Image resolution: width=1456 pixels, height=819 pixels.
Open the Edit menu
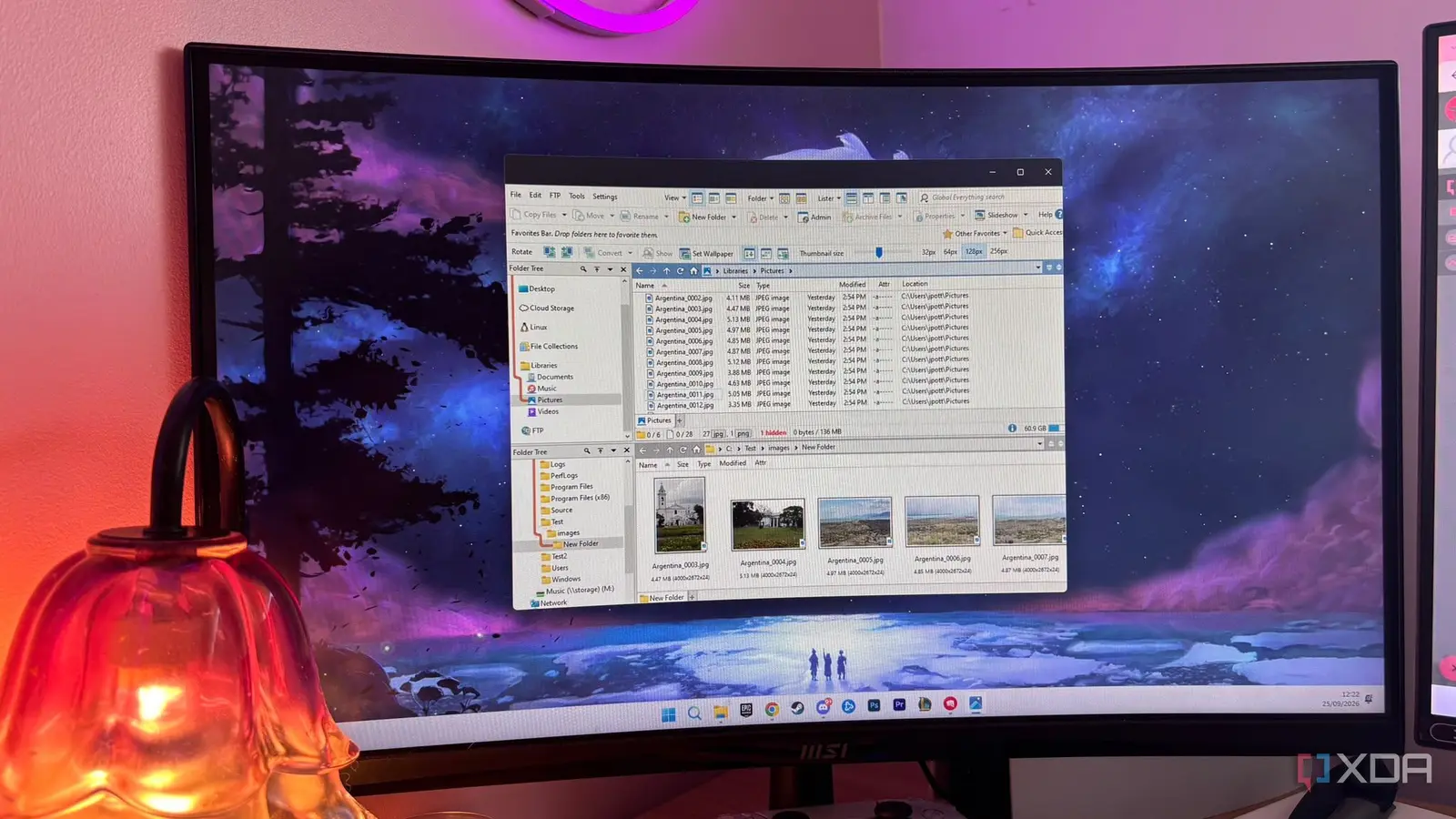[535, 195]
